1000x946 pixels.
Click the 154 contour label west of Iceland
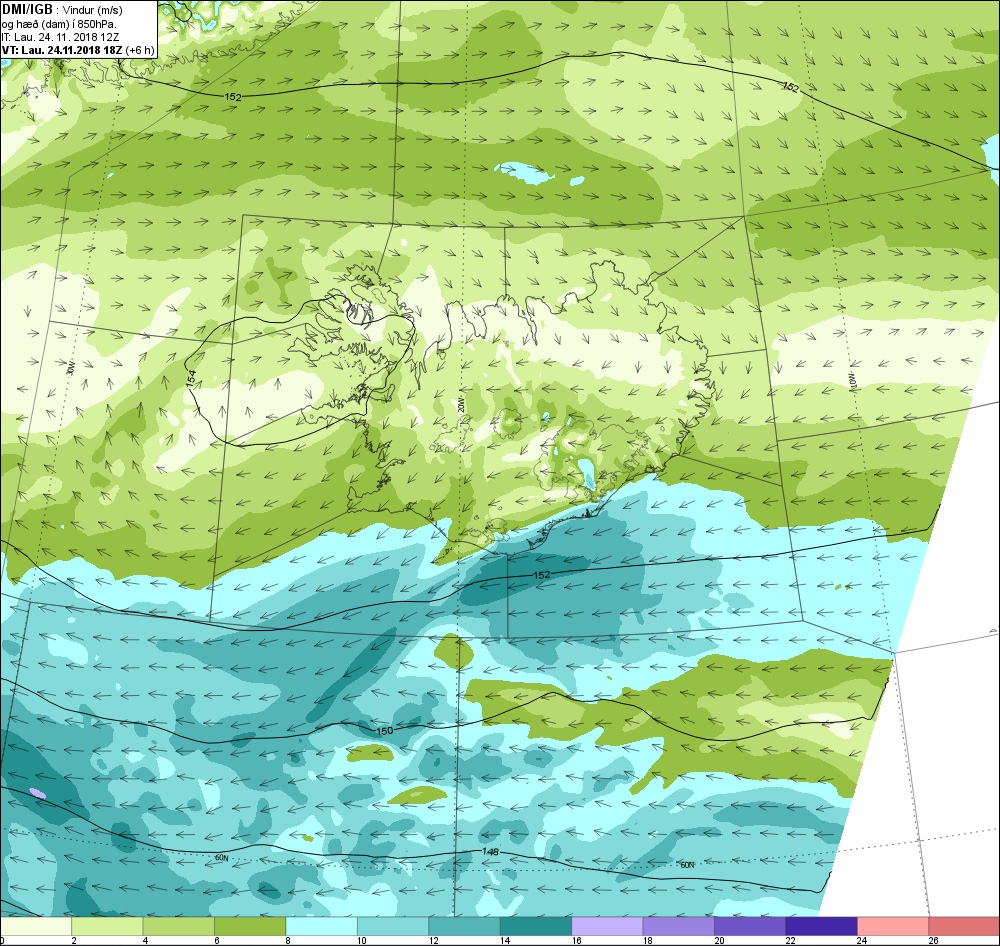pyautogui.click(x=191, y=378)
